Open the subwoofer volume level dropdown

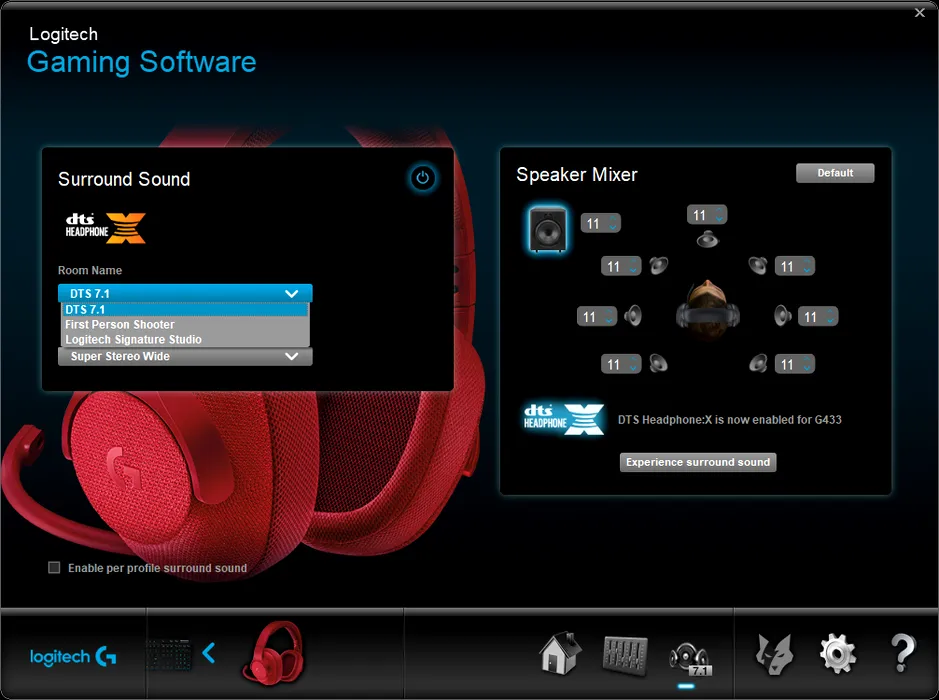601,224
